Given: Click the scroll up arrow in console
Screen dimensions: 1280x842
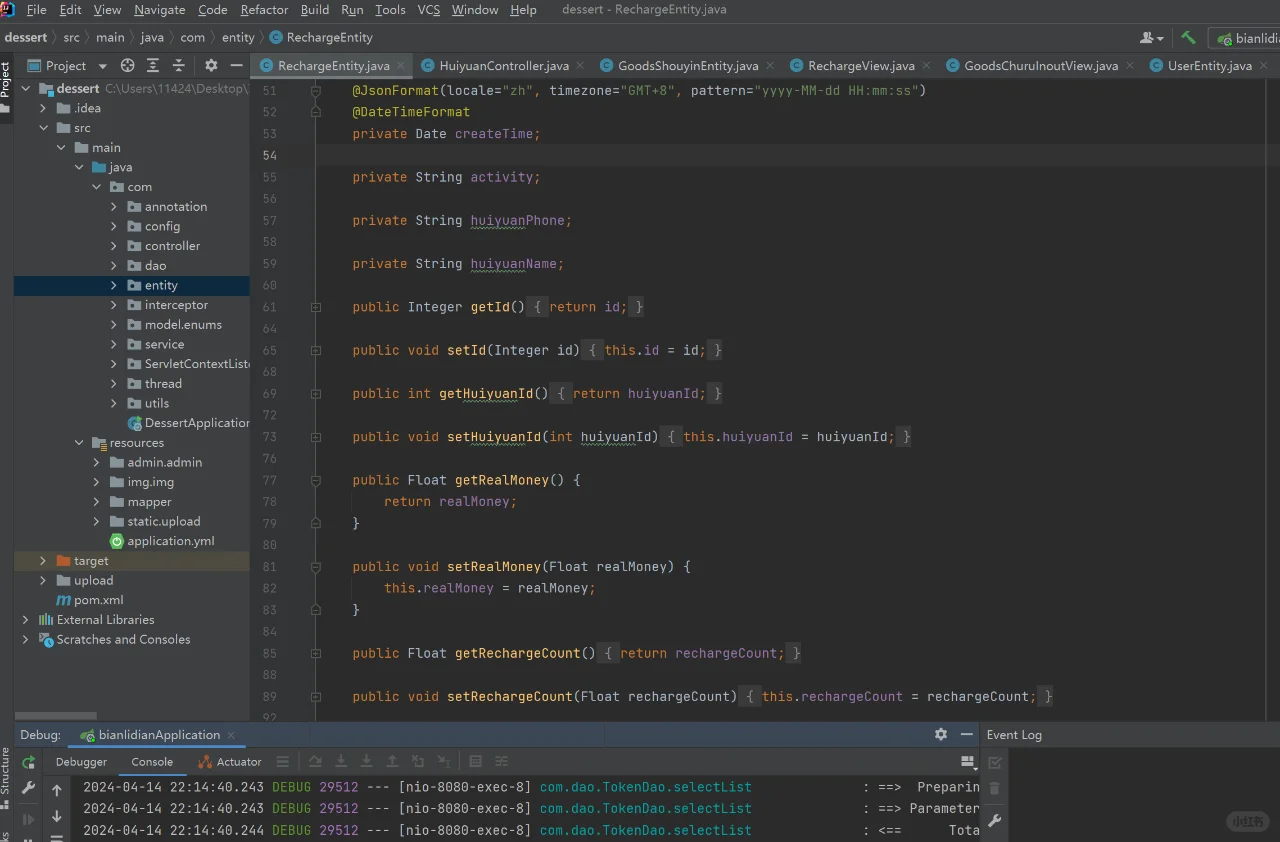Looking at the screenshot, I should (57, 790).
